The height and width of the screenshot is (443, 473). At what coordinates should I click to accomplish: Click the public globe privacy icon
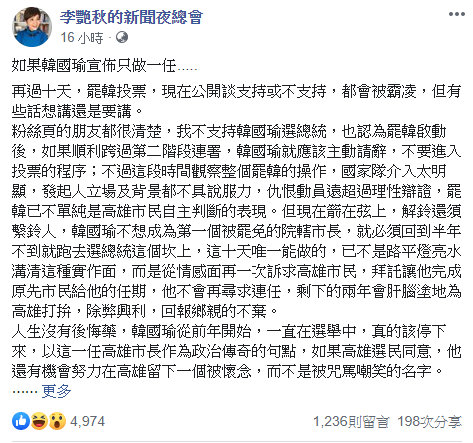tap(122, 37)
